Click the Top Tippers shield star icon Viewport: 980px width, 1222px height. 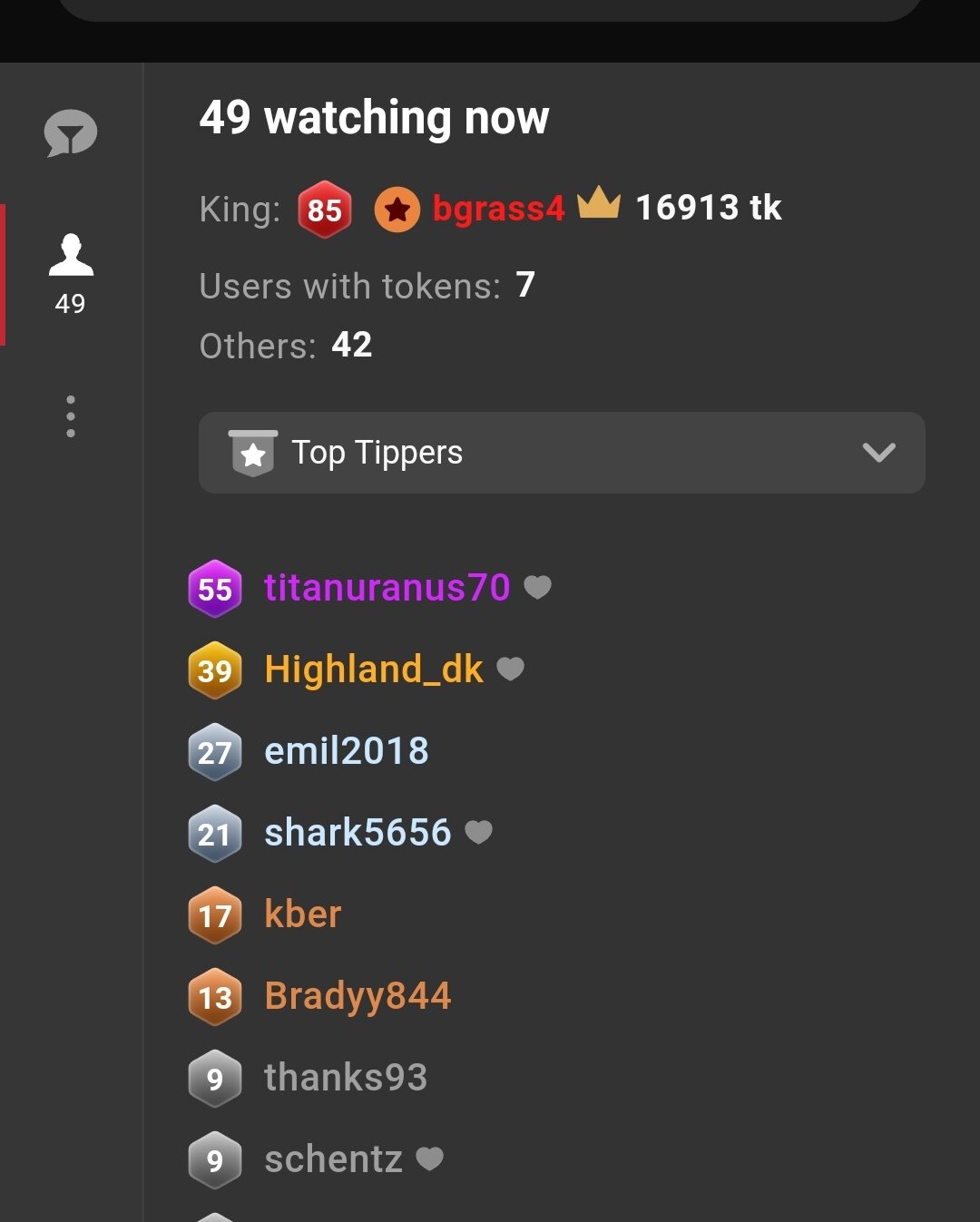point(253,453)
